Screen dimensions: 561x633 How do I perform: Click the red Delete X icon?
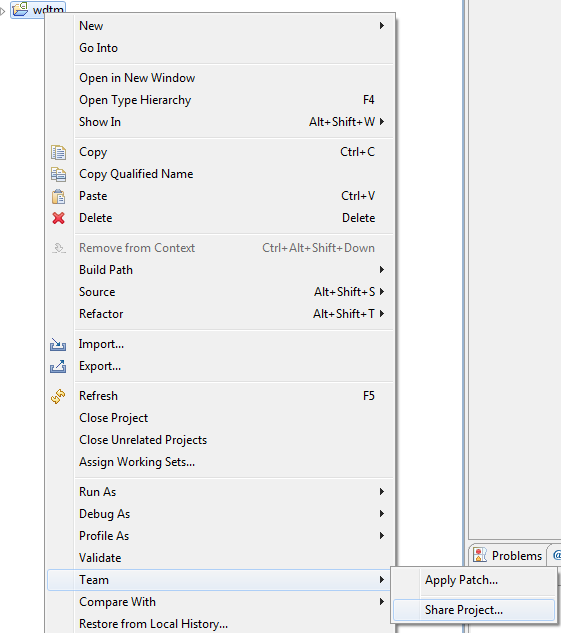tap(59, 218)
